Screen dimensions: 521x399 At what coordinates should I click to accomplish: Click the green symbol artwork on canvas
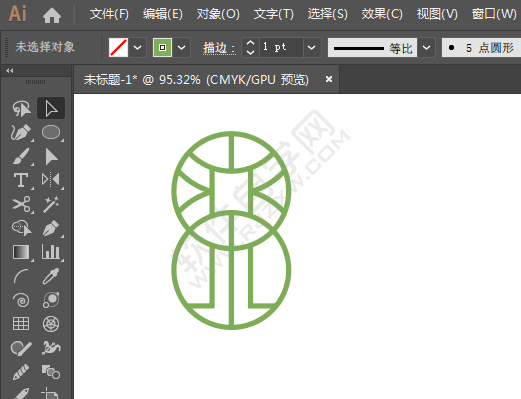(231, 230)
